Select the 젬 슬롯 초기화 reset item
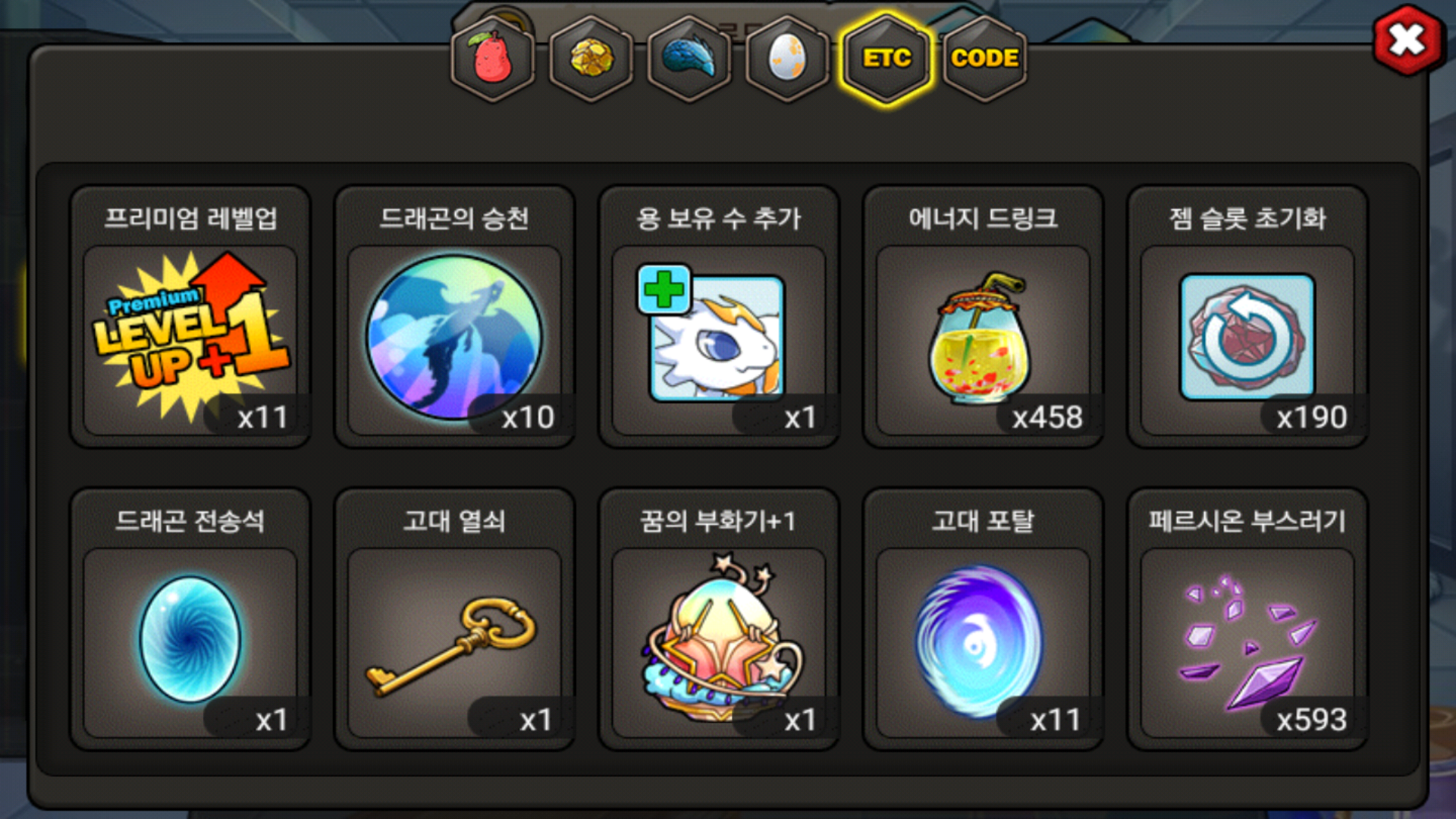 click(x=1247, y=318)
